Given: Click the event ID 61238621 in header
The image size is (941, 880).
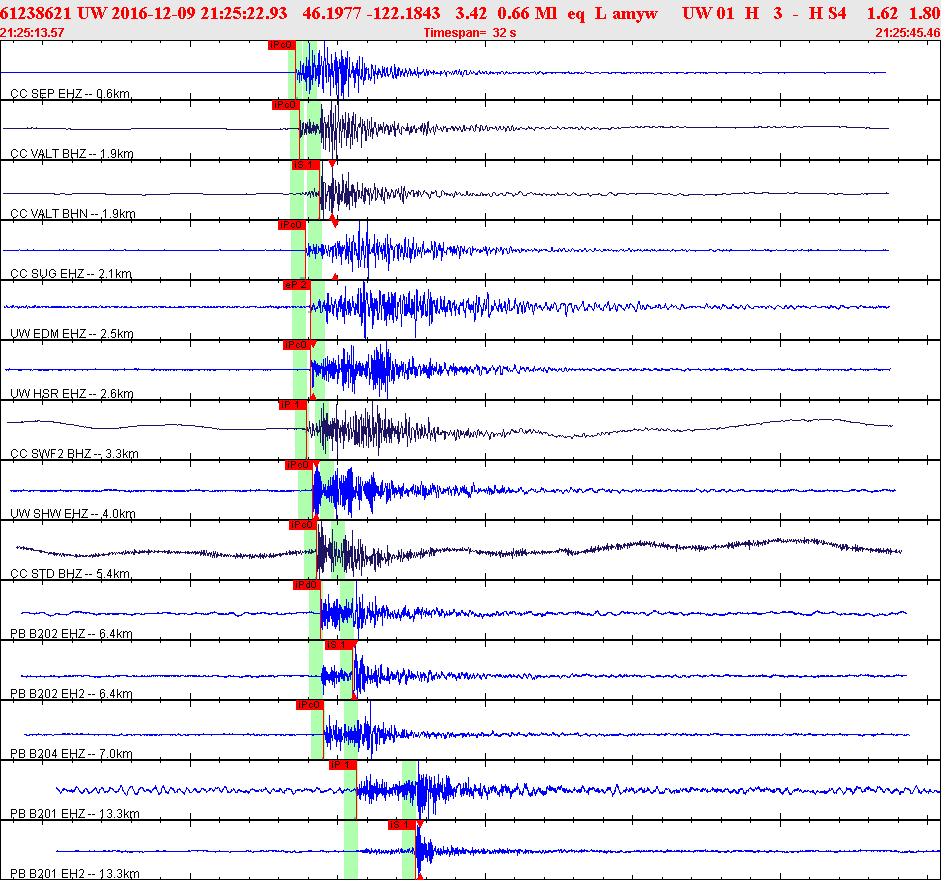Looking at the screenshot, I should coord(35,13).
